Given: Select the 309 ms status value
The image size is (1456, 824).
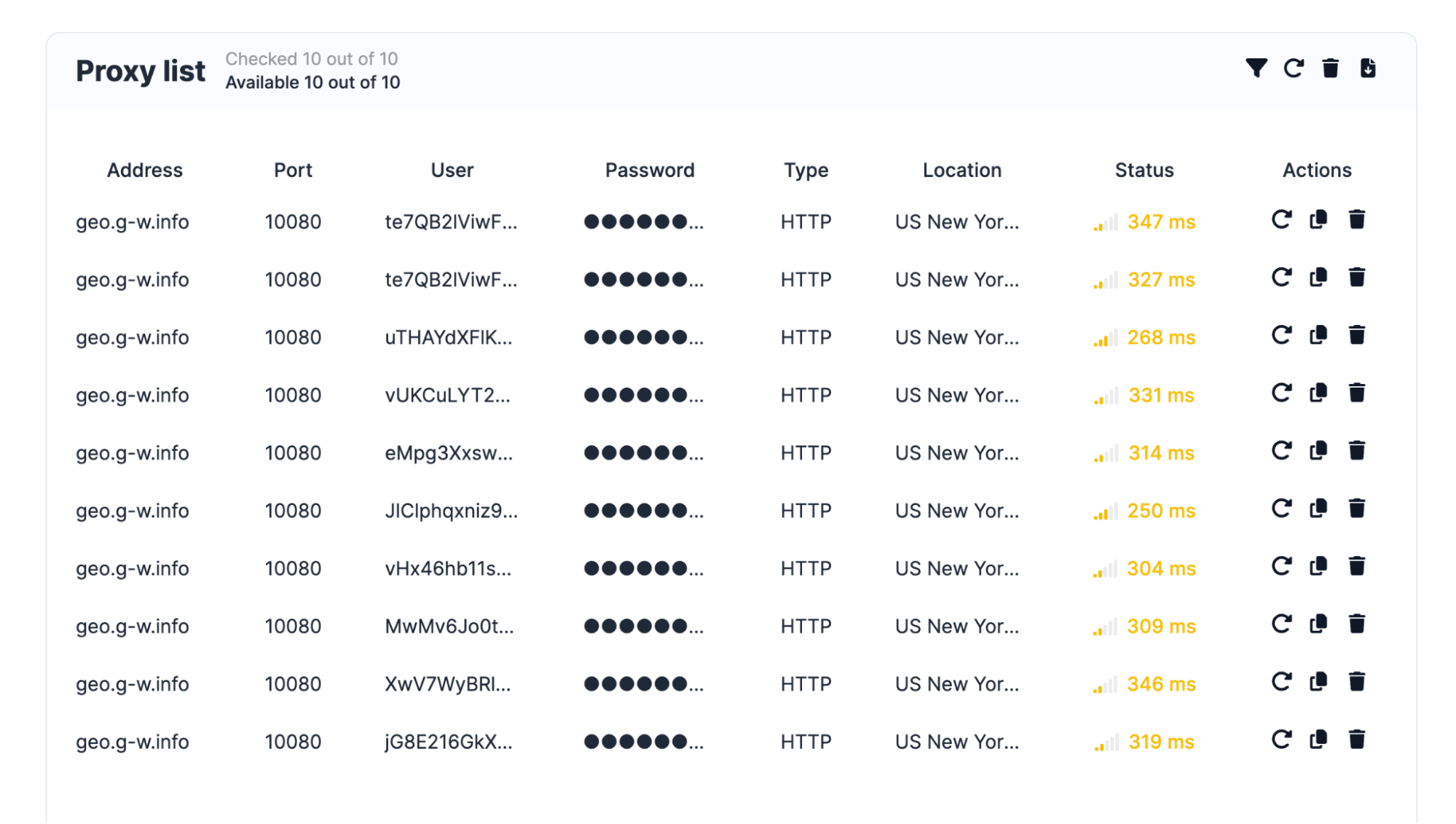Looking at the screenshot, I should point(1161,627).
